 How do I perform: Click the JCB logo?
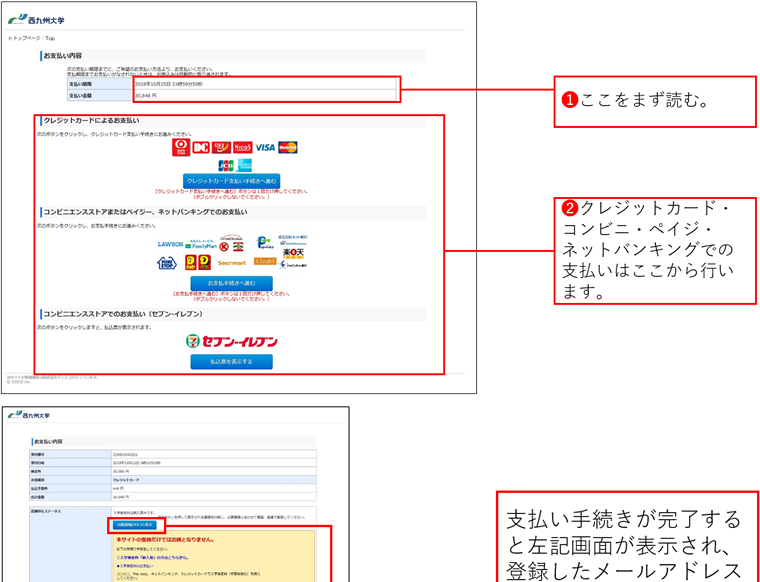(226, 165)
